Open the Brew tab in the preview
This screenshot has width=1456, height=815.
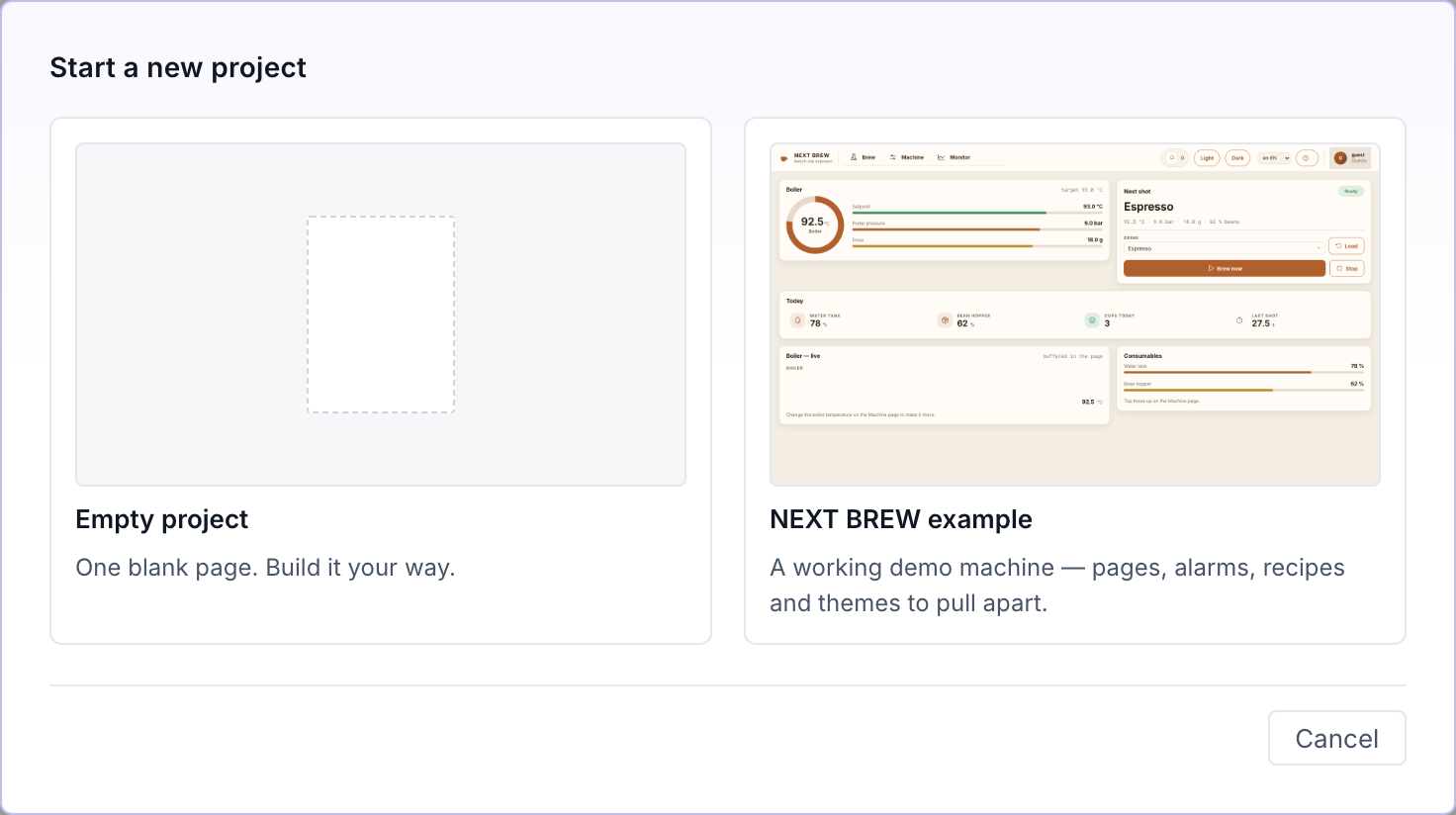click(863, 157)
